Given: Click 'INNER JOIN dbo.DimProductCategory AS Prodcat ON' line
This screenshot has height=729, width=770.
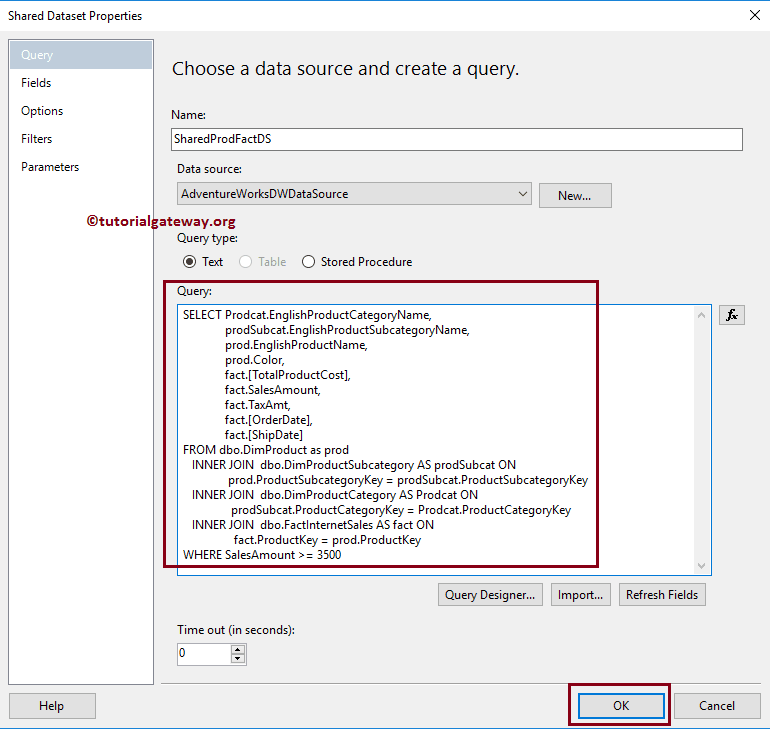Looking at the screenshot, I should (335, 495).
